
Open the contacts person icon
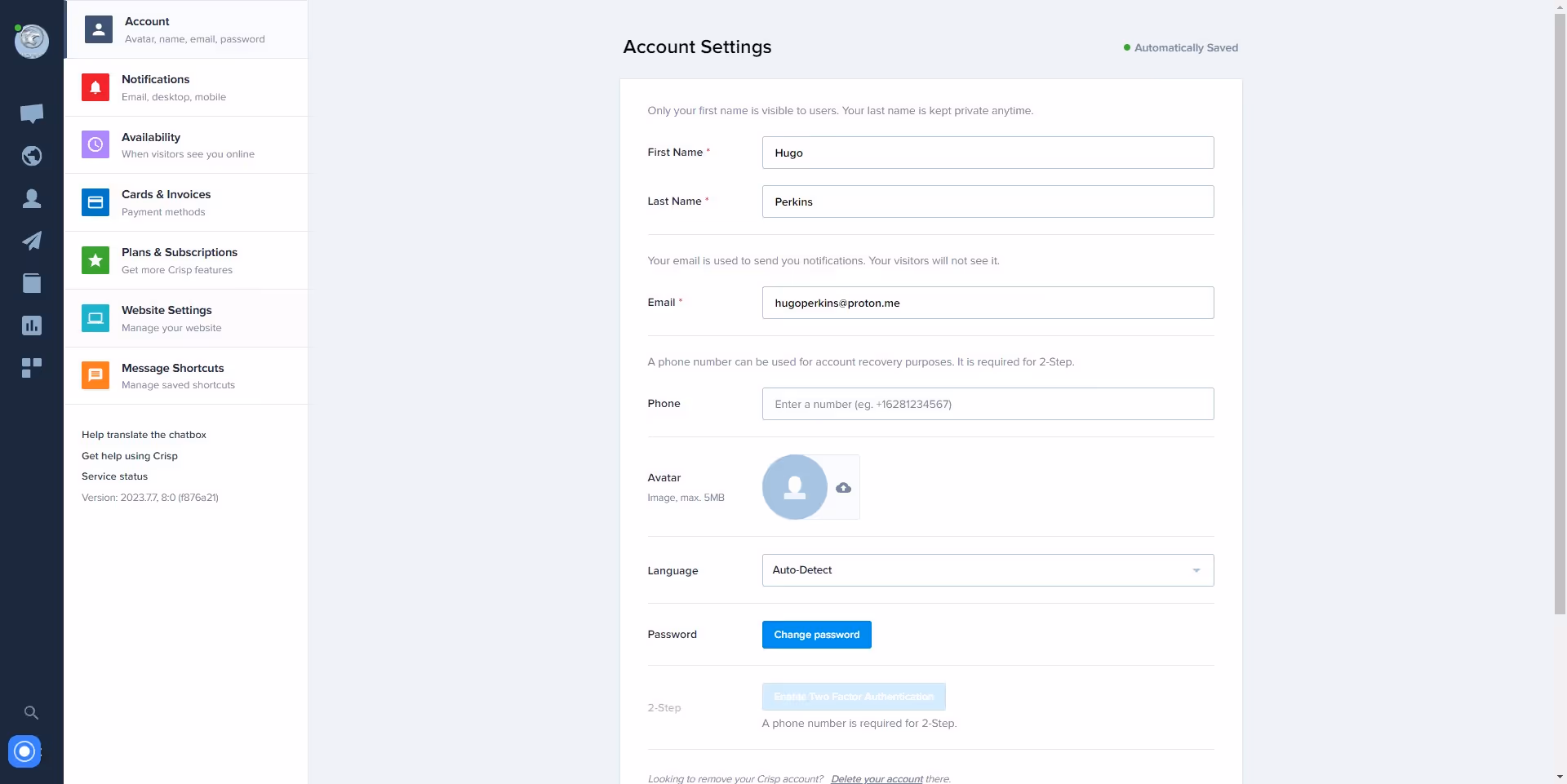pos(32,198)
